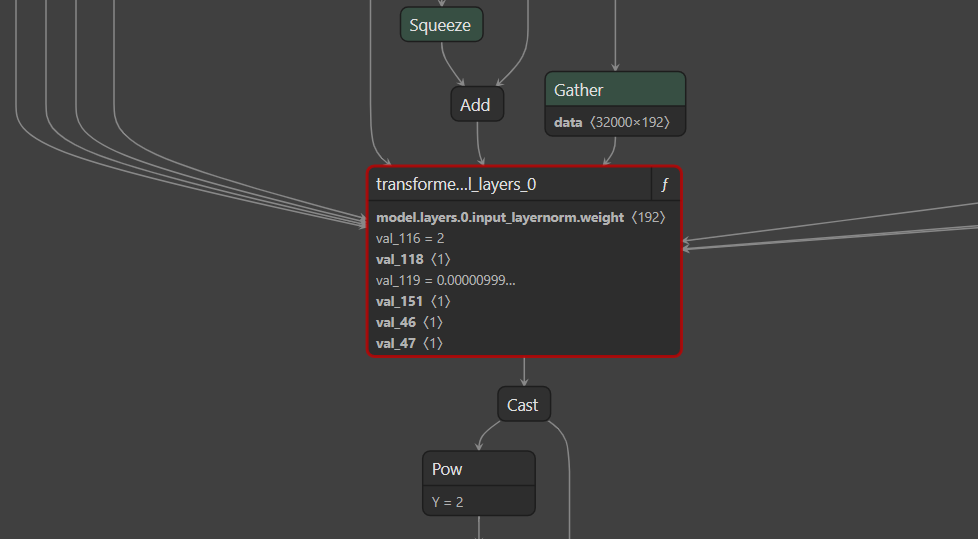978x539 pixels.
Task: Click the Pow node header
Action: click(478, 469)
